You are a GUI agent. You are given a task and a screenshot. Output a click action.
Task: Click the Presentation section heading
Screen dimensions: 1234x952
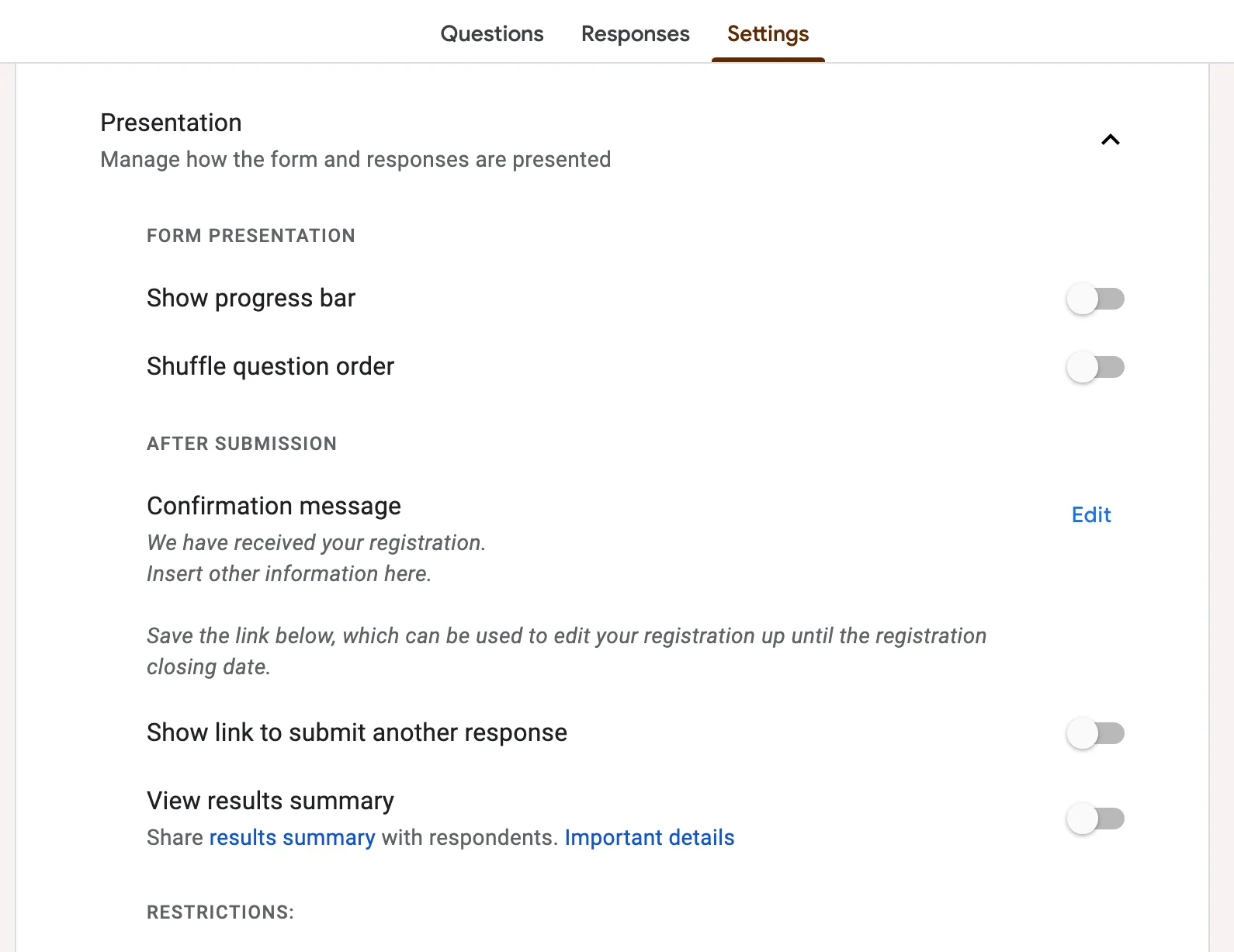(171, 123)
